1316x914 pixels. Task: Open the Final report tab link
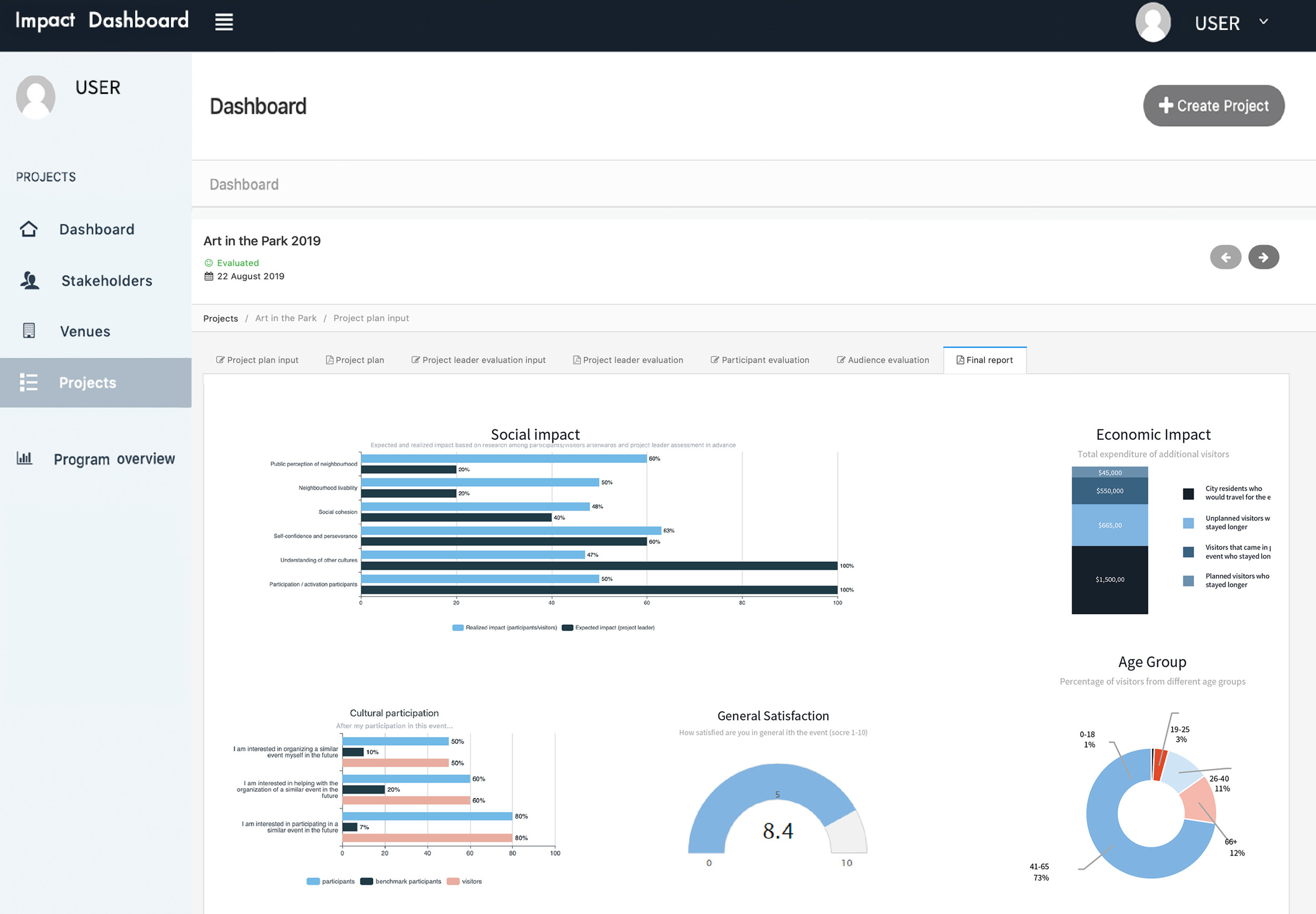(x=984, y=360)
